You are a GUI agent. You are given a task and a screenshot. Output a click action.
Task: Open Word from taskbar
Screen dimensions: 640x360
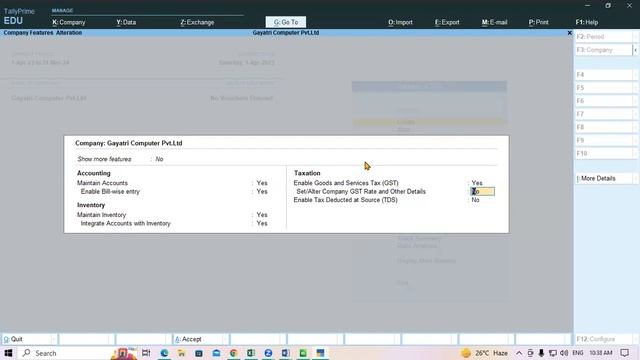pos(285,353)
